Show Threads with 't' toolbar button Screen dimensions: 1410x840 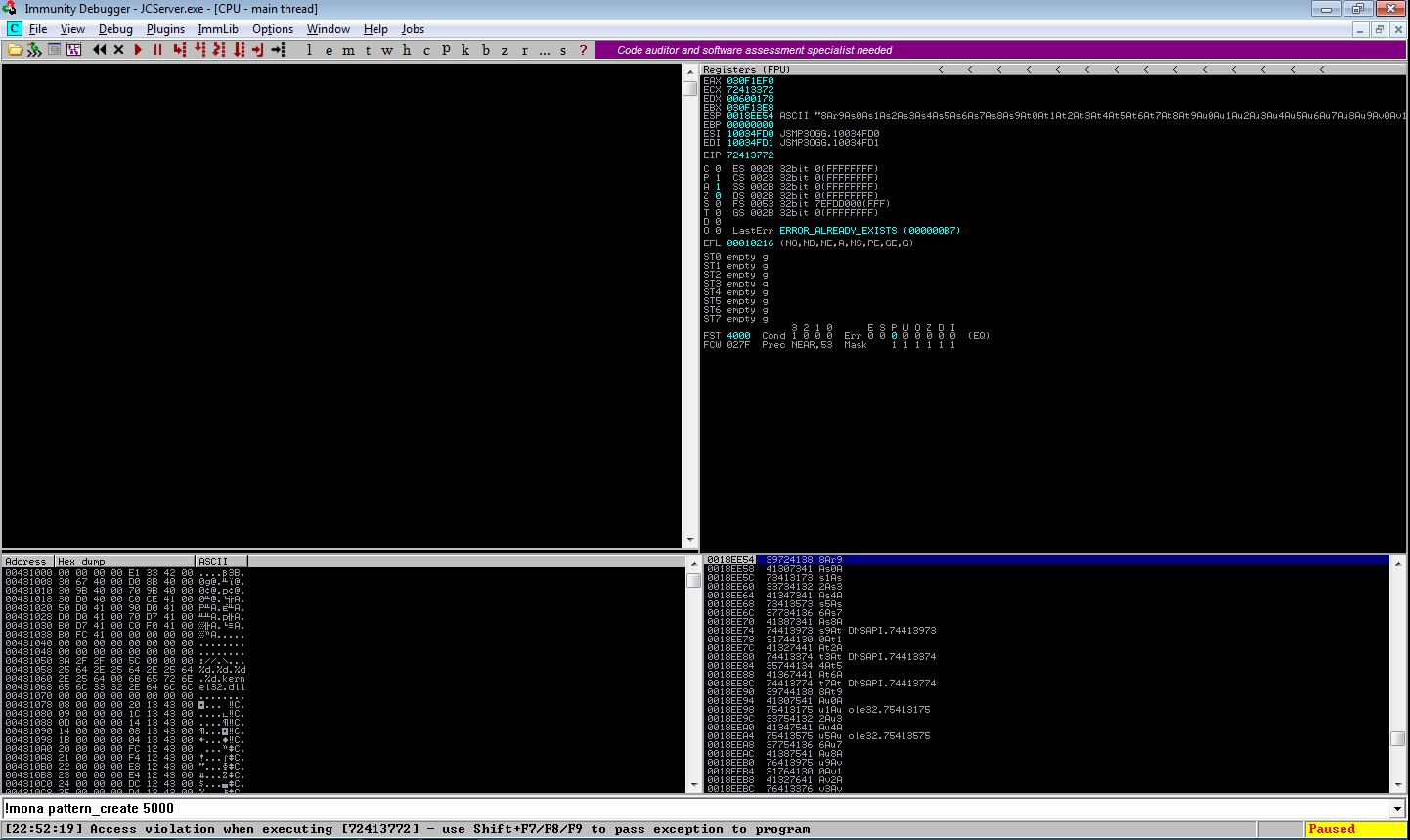tap(368, 50)
